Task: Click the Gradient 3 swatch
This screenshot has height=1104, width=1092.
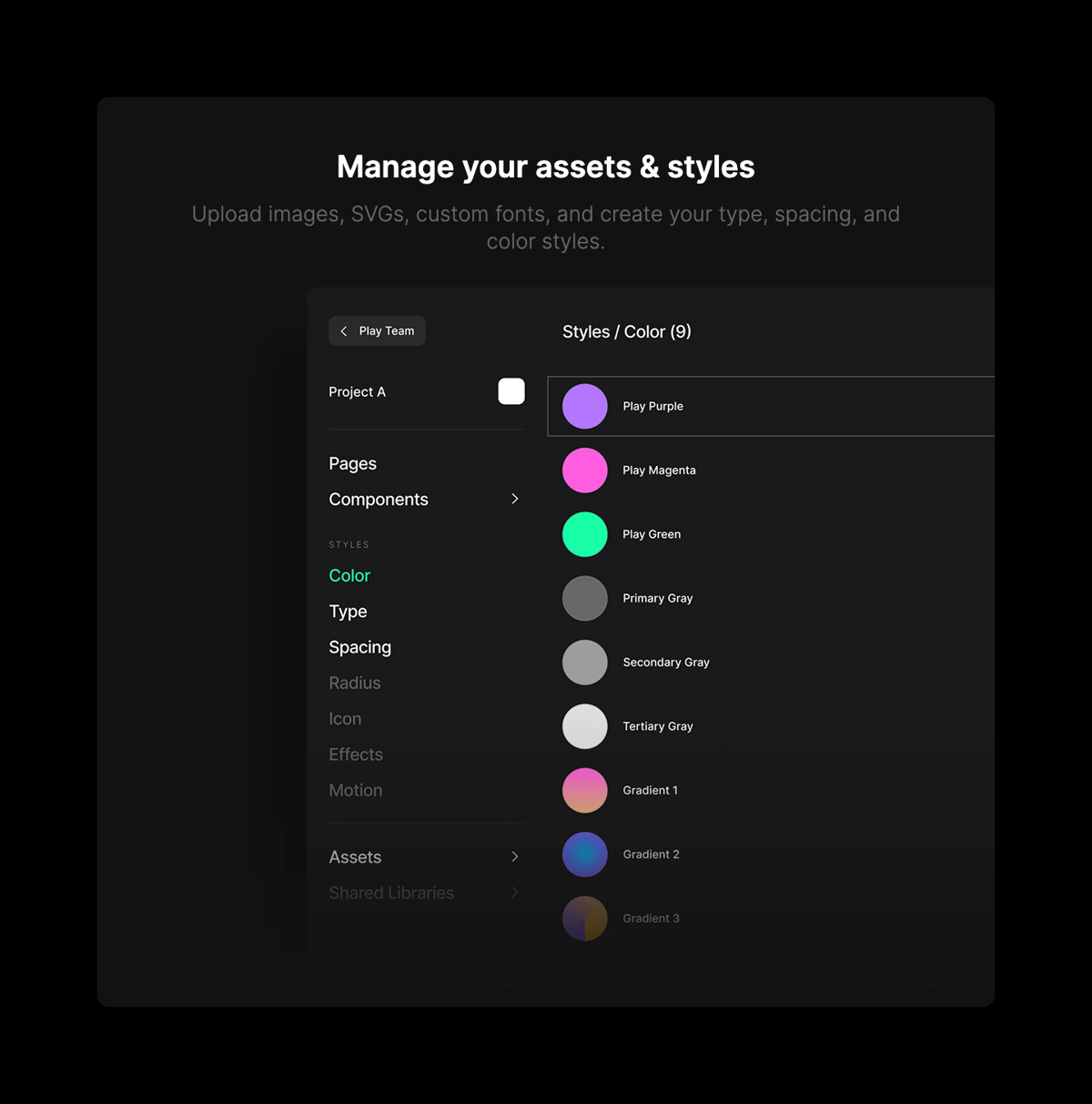Action: coord(584,918)
